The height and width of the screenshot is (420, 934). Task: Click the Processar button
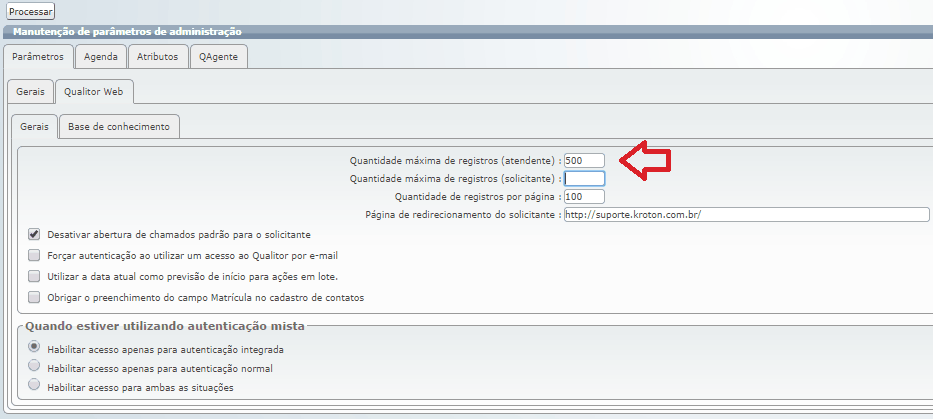click(x=31, y=11)
